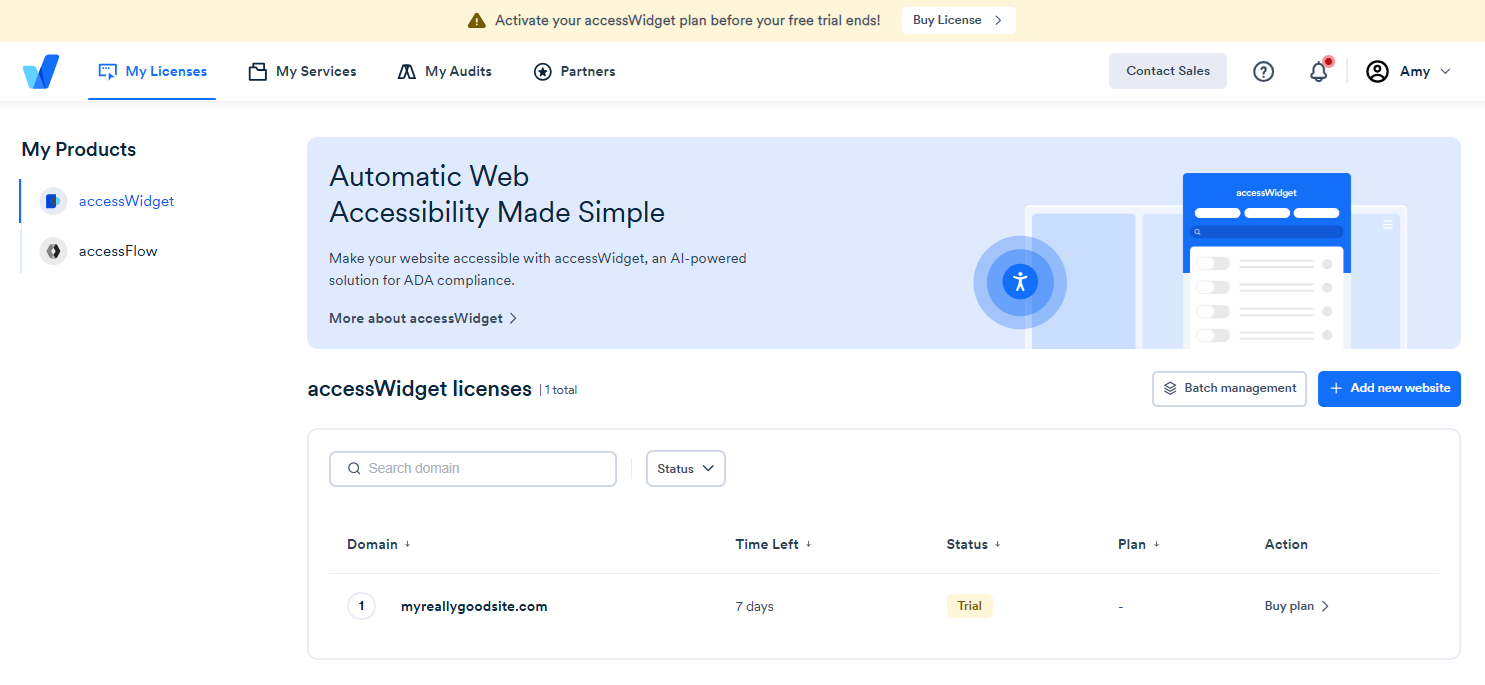
Task: Click the My Services box icon
Action: coord(258,72)
